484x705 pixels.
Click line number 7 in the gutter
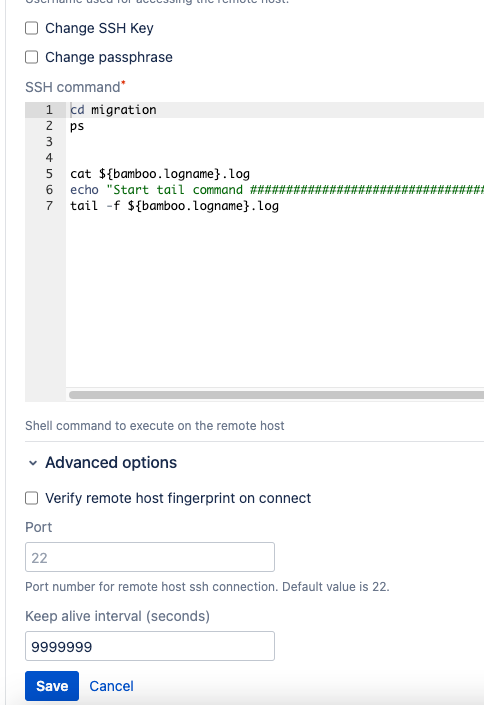[x=49, y=206]
